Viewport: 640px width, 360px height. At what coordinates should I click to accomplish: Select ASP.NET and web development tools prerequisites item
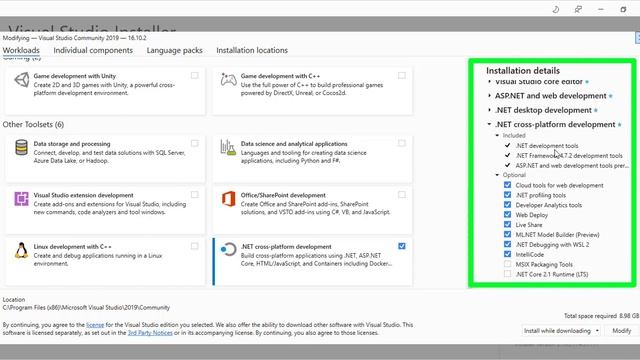572,166
